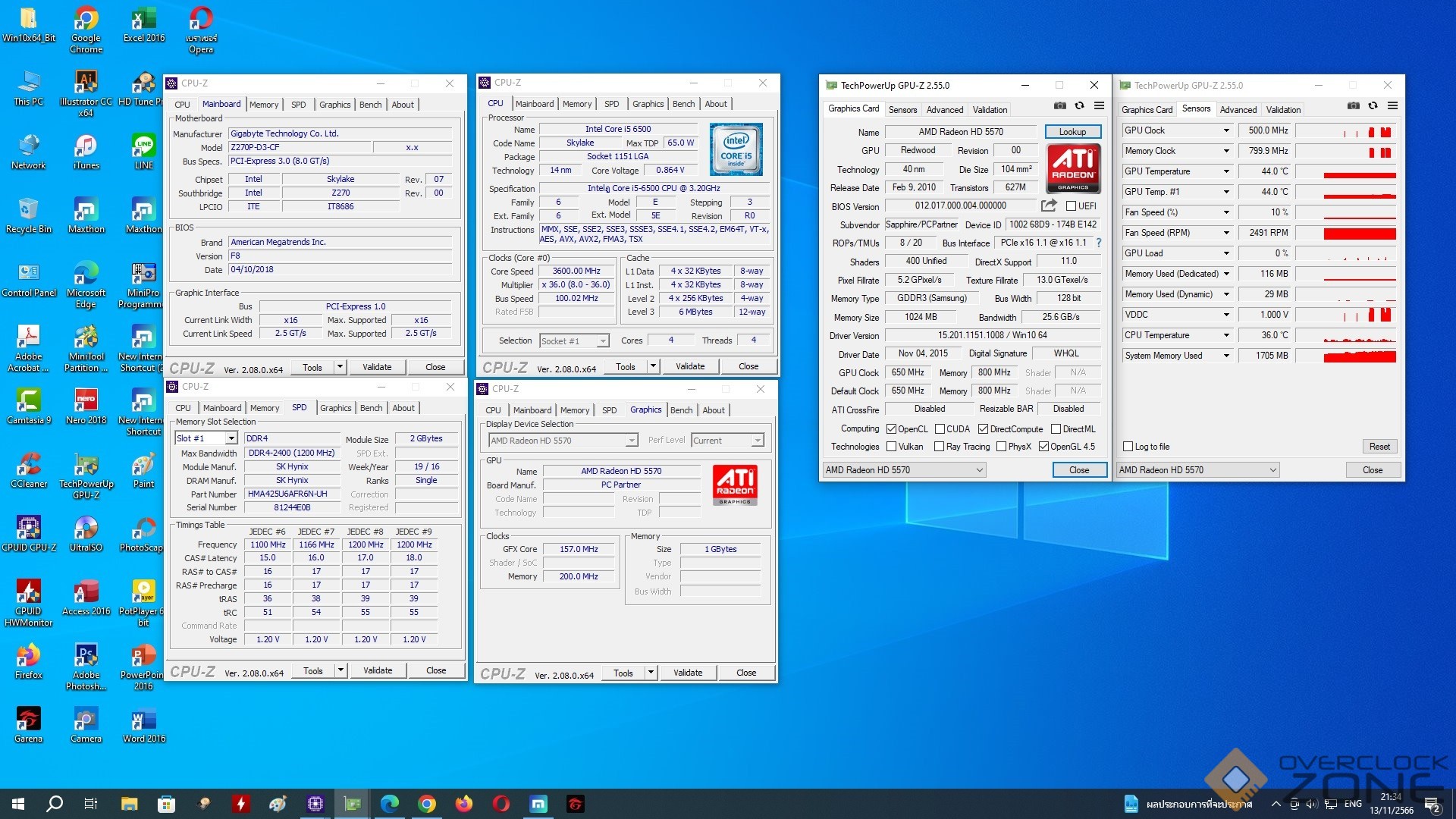Switch to the Advanced tab in GPU-Z
The image size is (1456, 819).
944,110
